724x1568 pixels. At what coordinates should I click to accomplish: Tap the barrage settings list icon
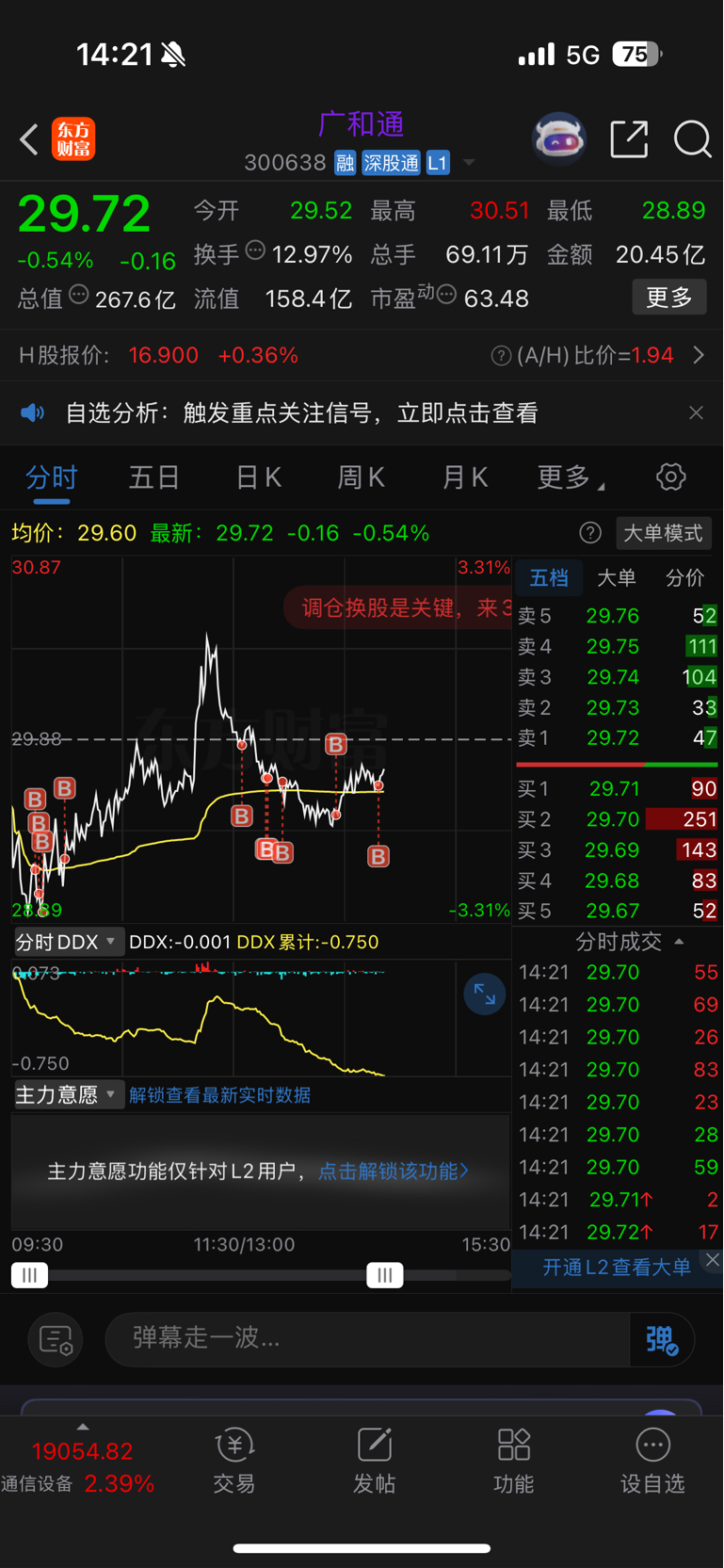coord(56,1339)
